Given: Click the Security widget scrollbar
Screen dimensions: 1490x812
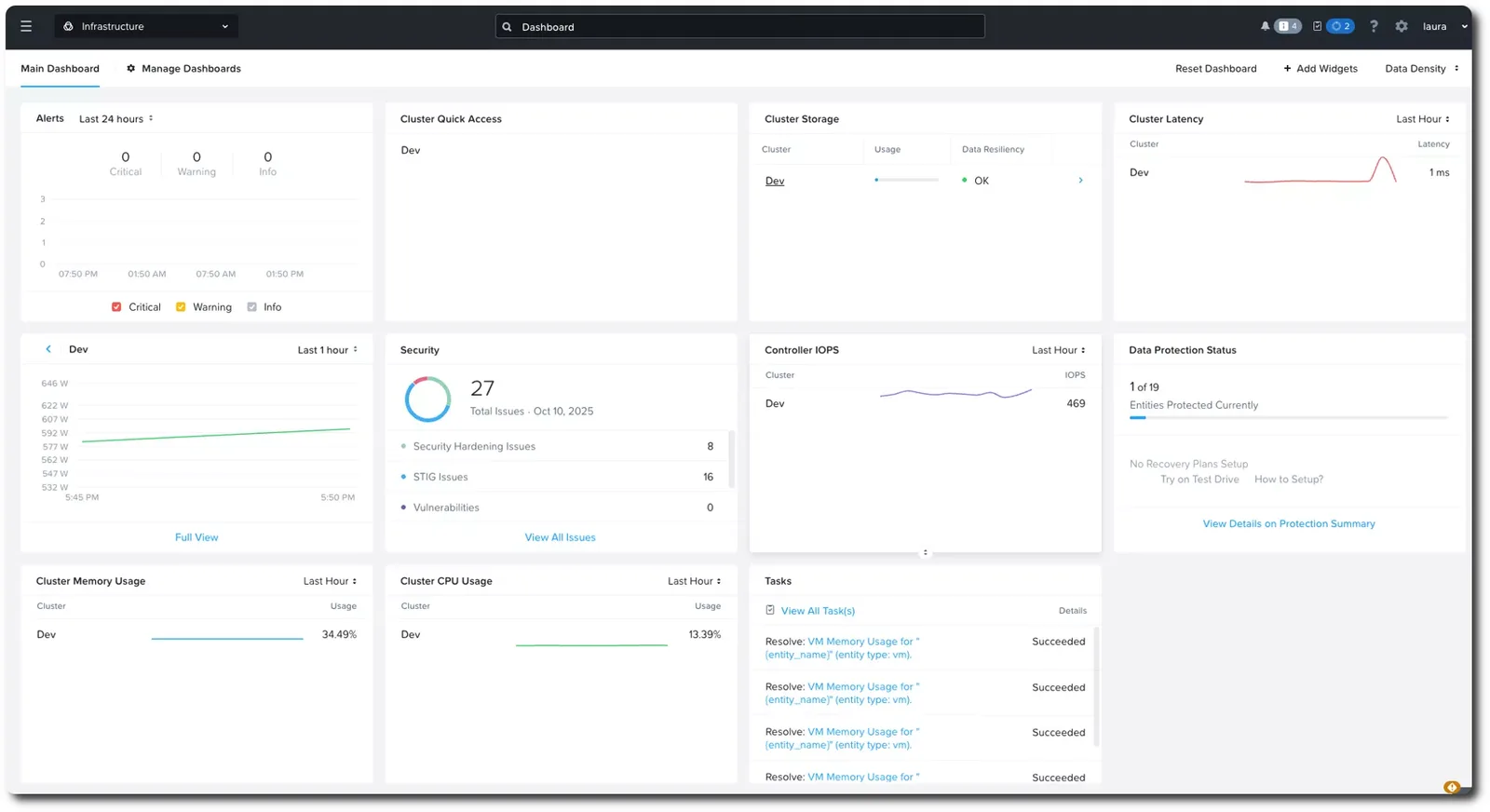Looking at the screenshot, I should tap(732, 459).
